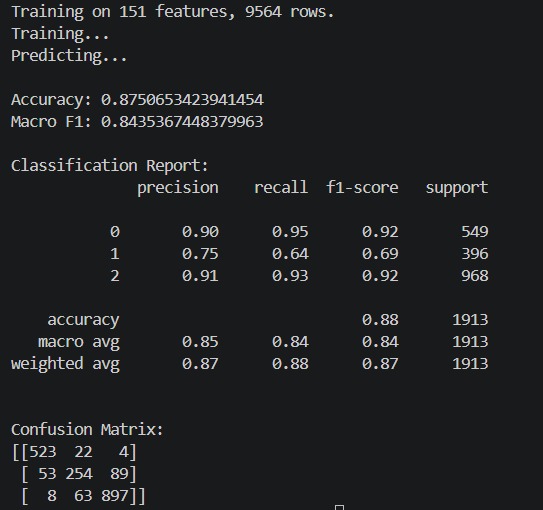
Task: Click the confusion matrix value 254
Action: pos(79,474)
